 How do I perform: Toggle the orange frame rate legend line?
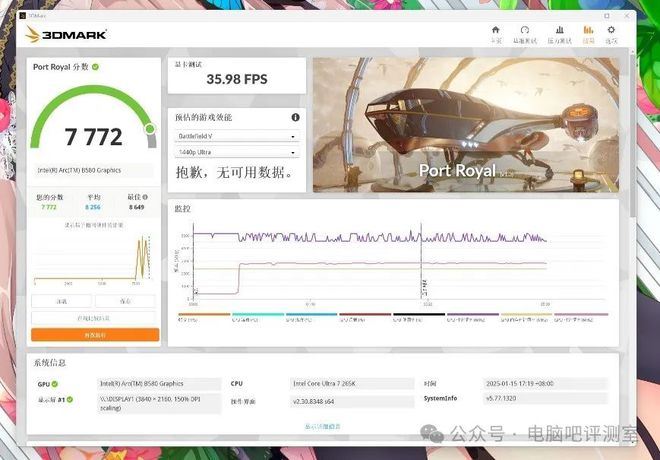pos(204,316)
